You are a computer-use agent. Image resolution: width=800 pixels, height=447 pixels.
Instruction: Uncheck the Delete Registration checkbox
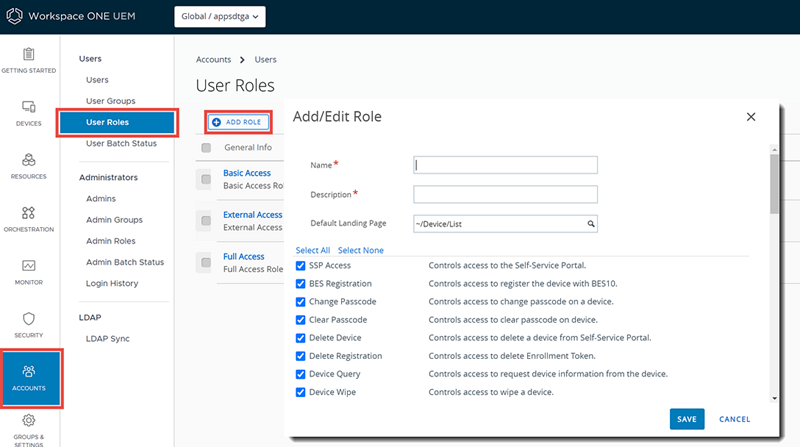click(x=301, y=356)
